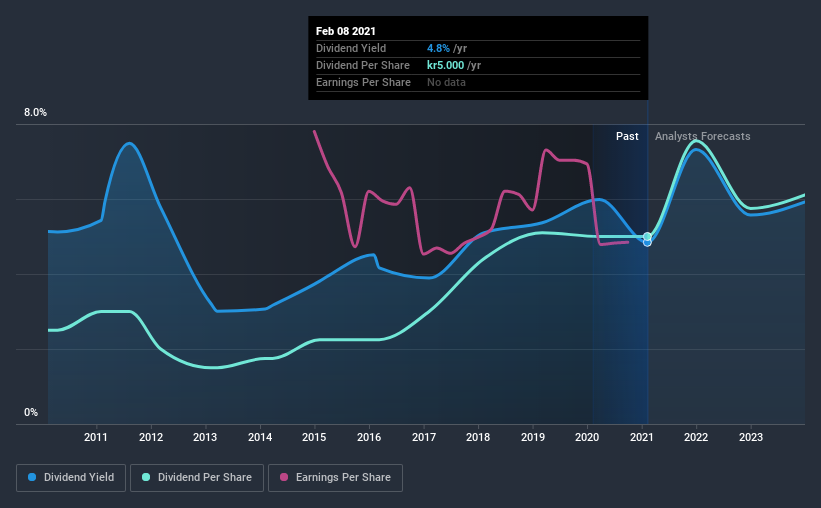Click the blue data point marker at 2021
Screen dimensions: 821x508
click(647, 243)
